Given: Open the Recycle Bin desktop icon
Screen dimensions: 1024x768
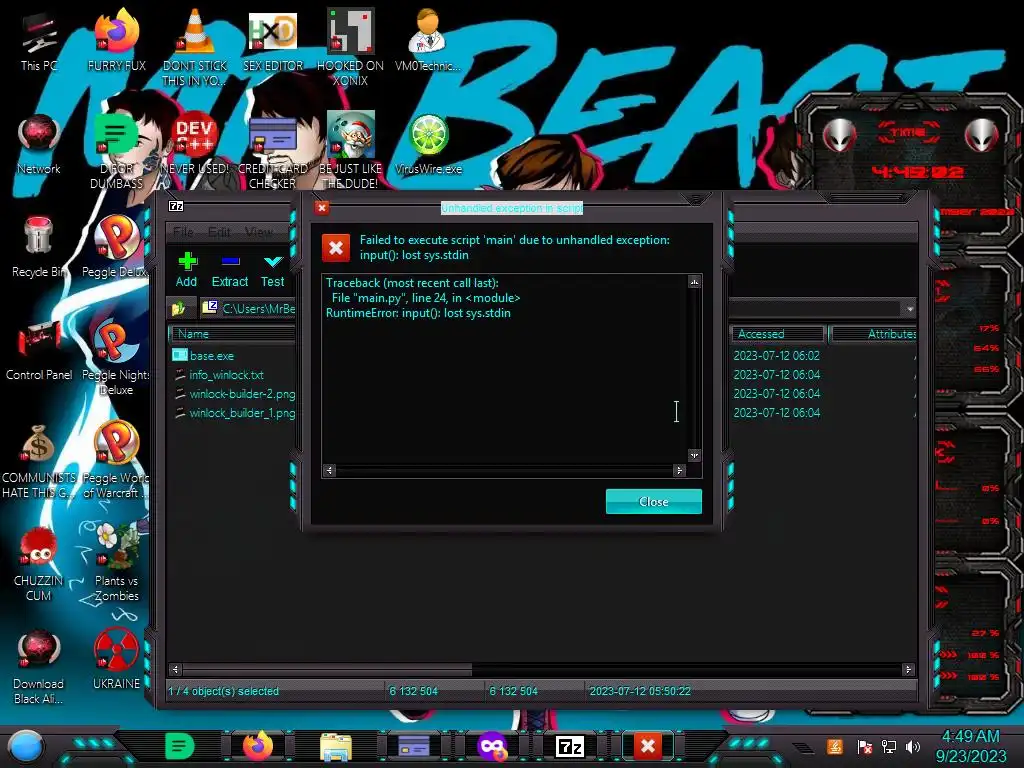Looking at the screenshot, I should (x=39, y=247).
